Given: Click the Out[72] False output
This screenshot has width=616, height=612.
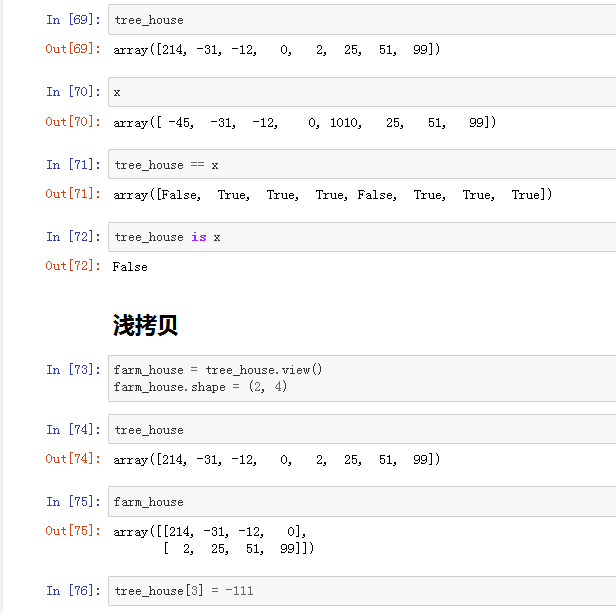Looking at the screenshot, I should click(x=130, y=267).
